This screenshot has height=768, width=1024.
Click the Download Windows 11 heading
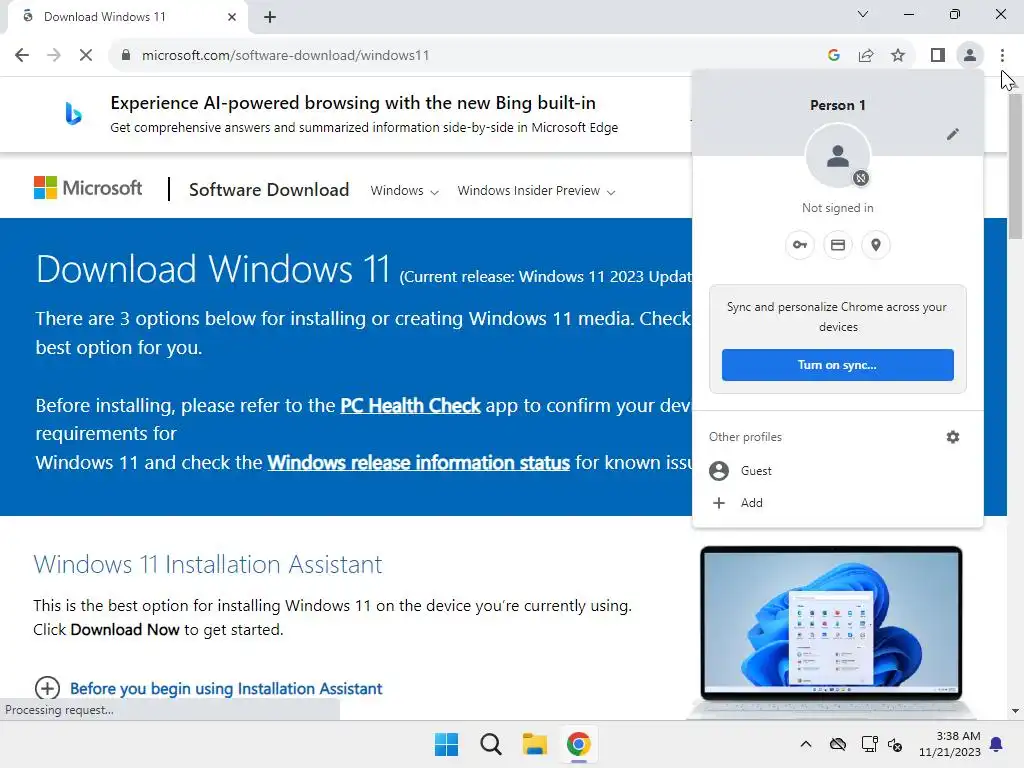pyautogui.click(x=213, y=269)
